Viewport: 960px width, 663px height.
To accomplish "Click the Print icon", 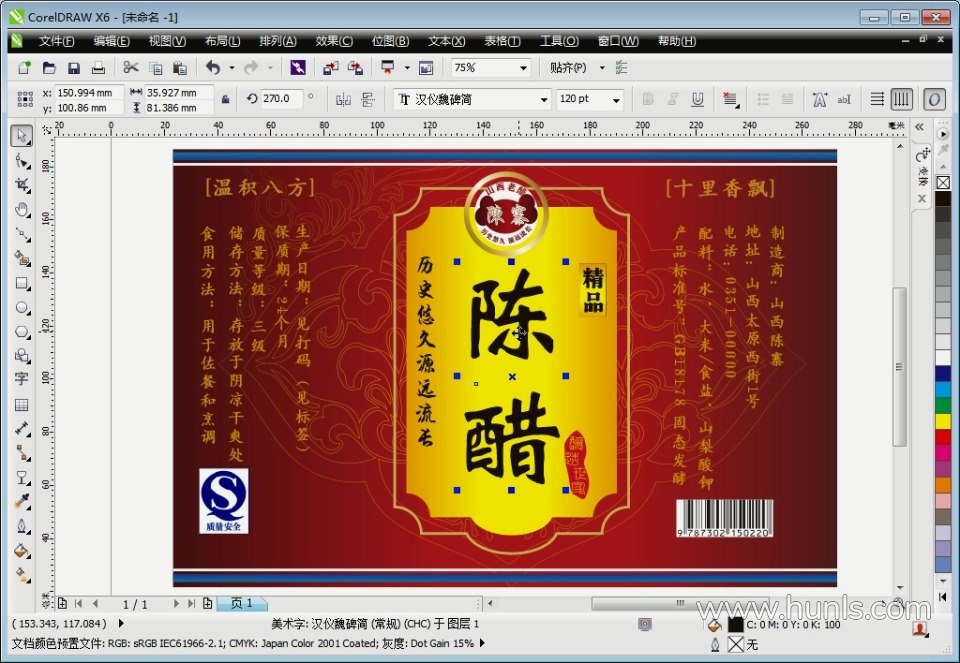I will (x=98, y=68).
